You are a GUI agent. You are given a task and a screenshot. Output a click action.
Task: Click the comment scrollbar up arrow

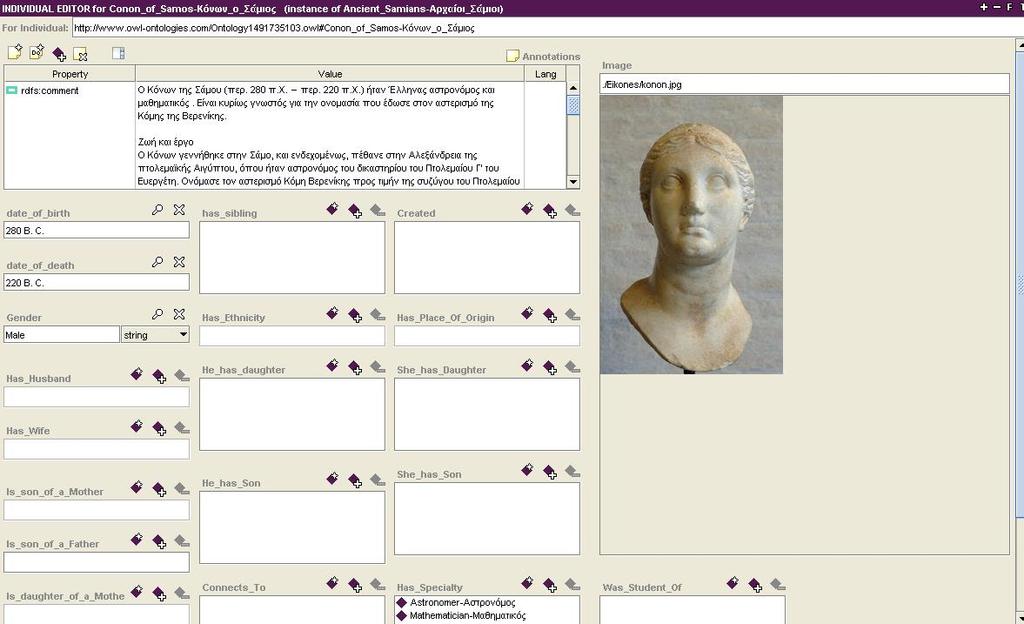tap(573, 87)
